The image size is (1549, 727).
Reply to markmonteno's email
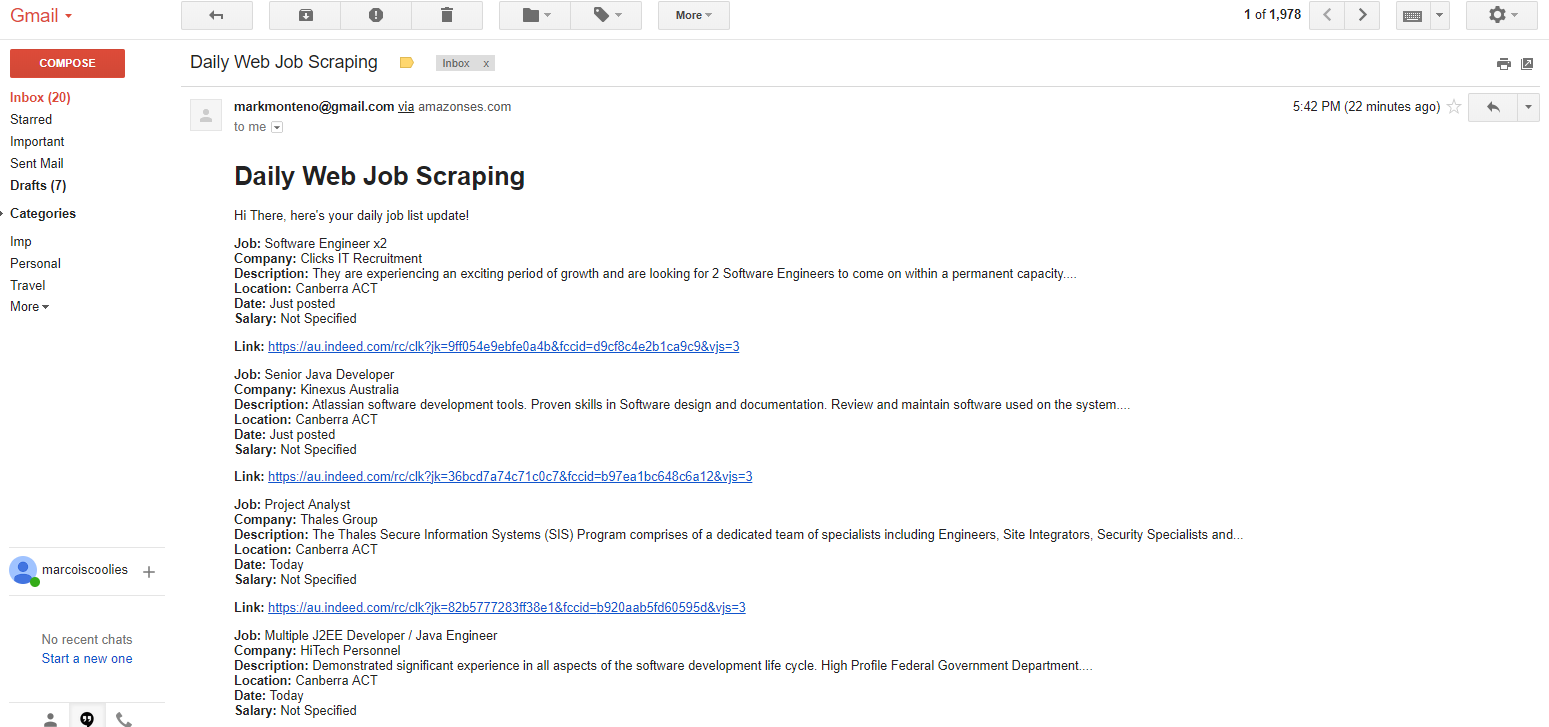point(1492,107)
